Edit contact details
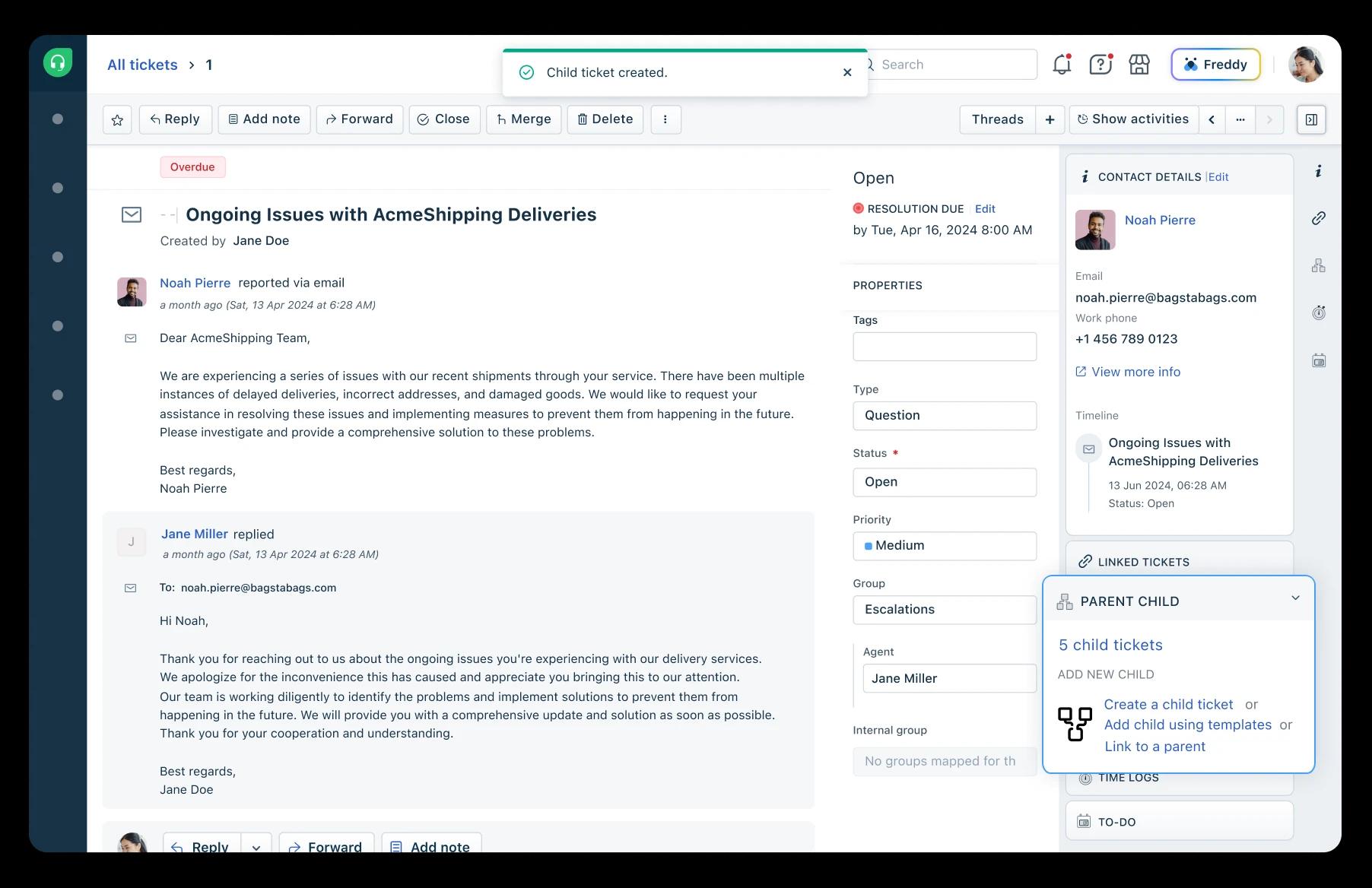Viewport: 1372px width, 888px height. coord(1218,176)
